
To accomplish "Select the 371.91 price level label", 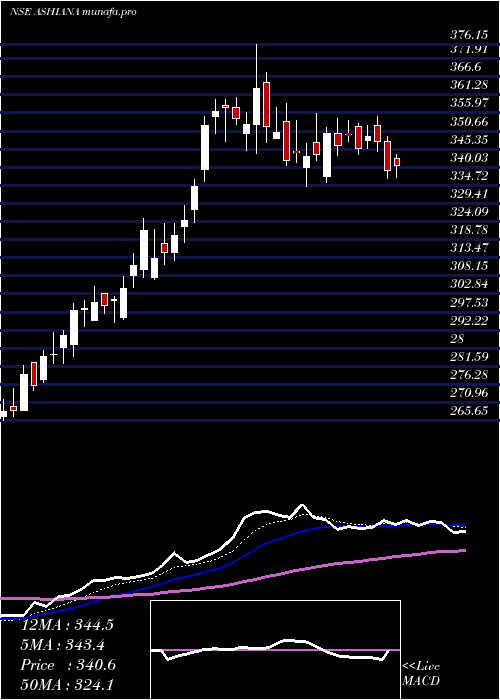I will [x=468, y=49].
